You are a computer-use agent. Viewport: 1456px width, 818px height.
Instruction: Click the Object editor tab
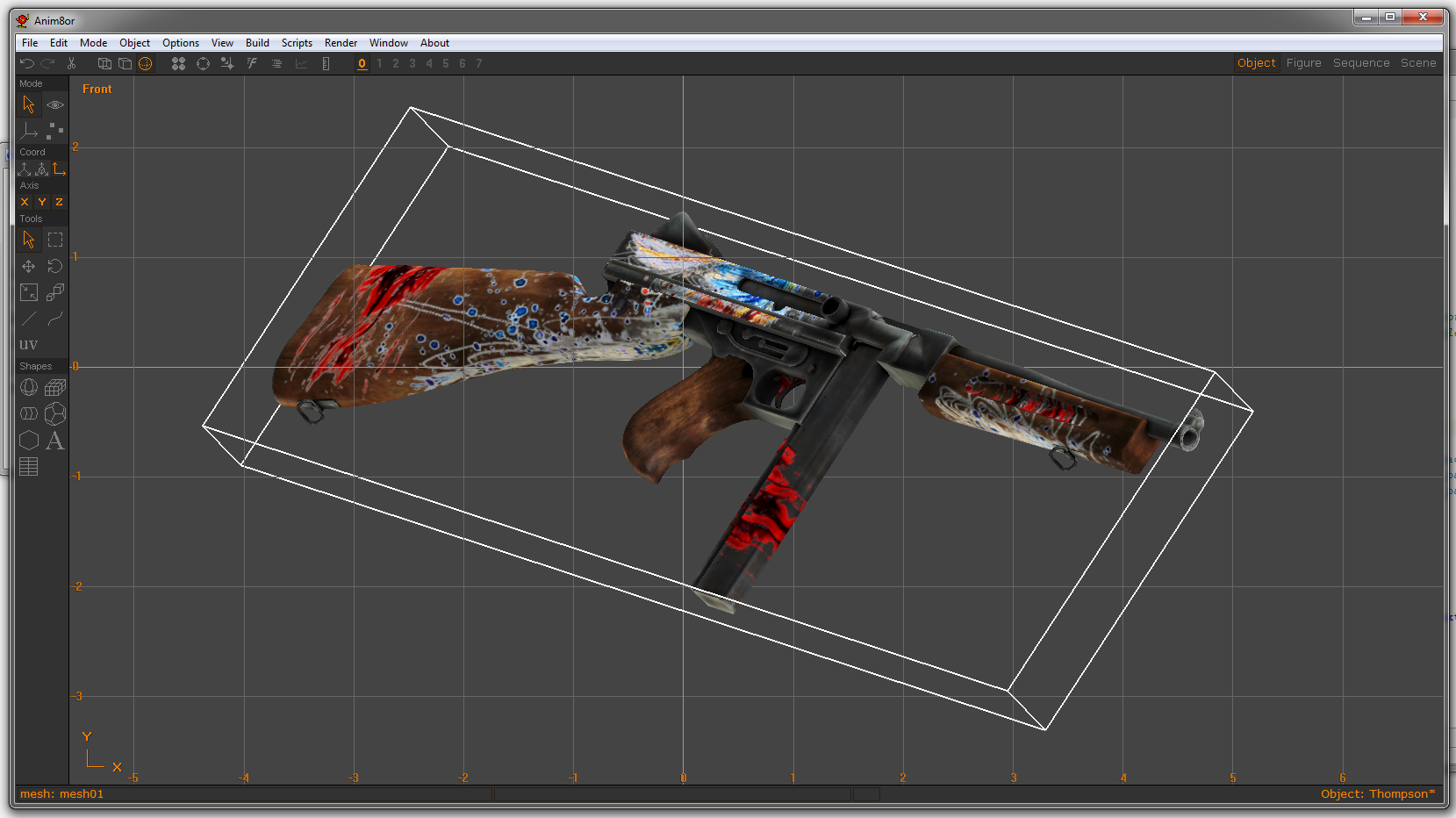[1256, 63]
